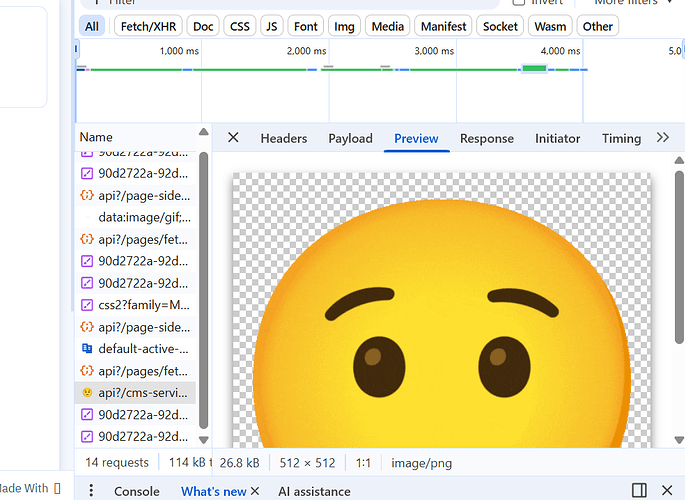Open the Payload tab

(350, 138)
